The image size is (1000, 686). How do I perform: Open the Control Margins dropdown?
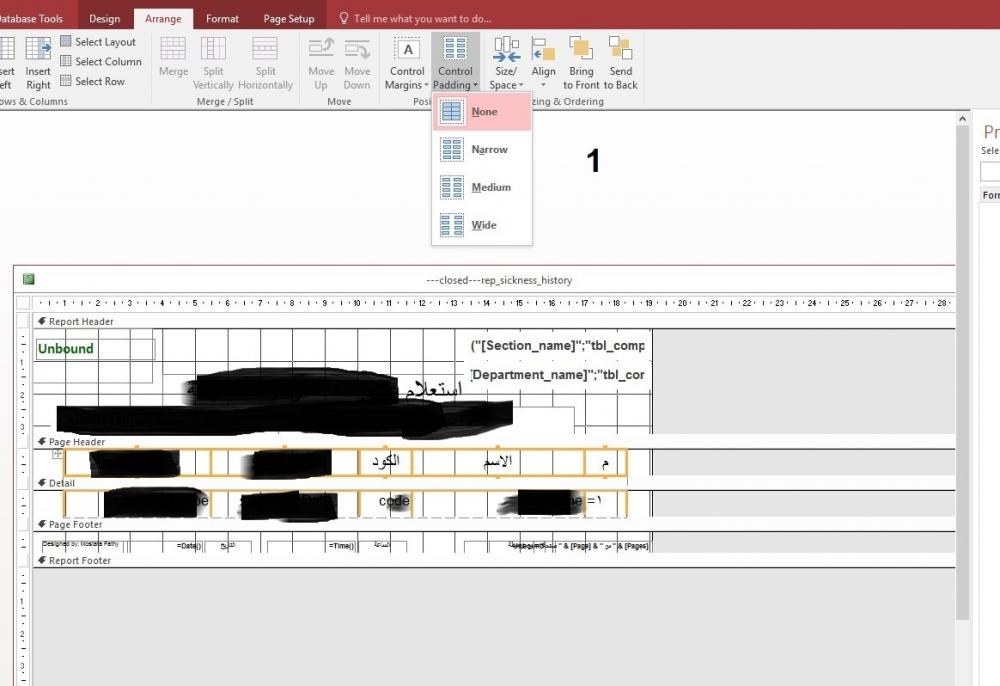[x=407, y=62]
